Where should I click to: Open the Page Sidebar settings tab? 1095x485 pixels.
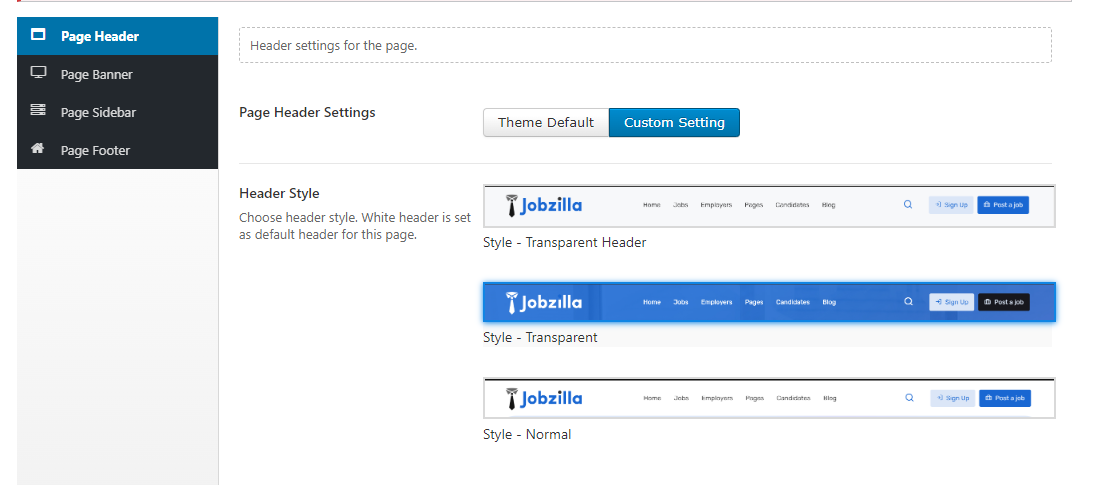[98, 112]
